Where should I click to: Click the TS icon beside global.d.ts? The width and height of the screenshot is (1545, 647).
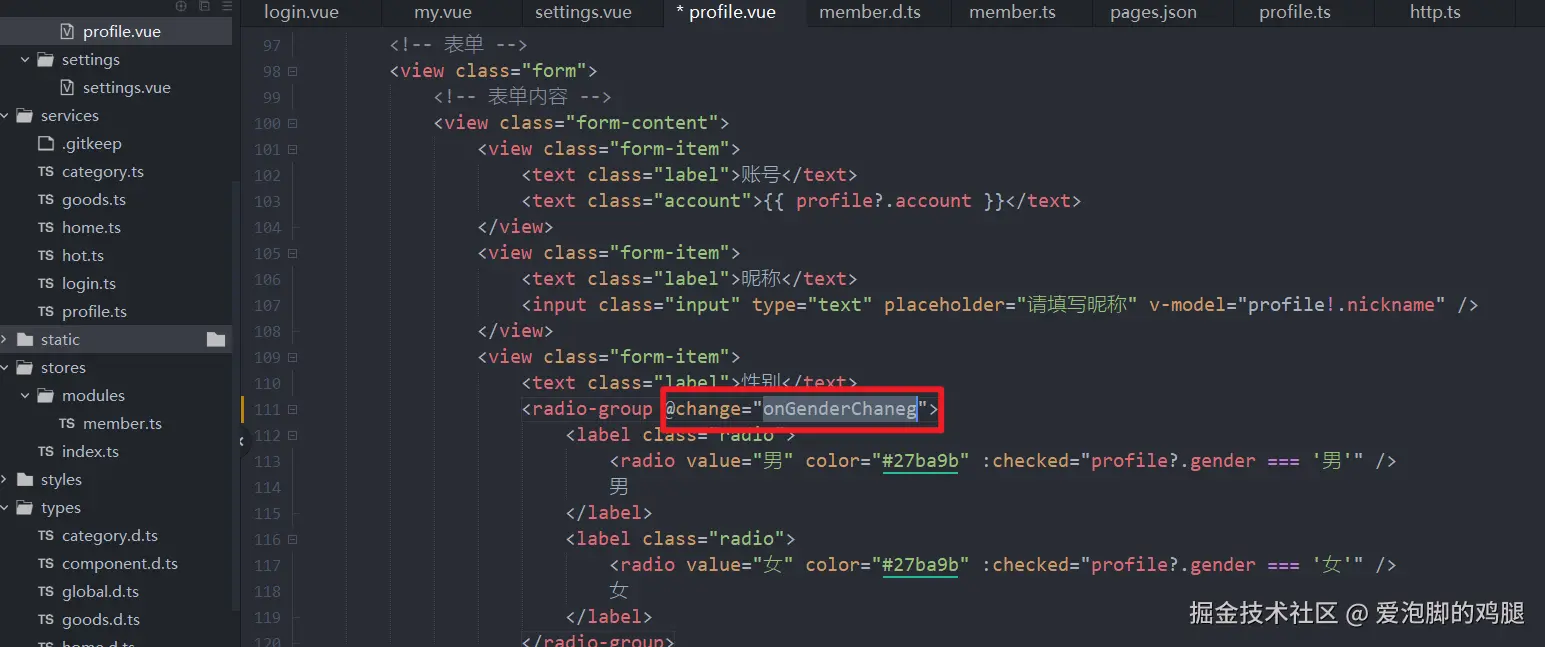(x=46, y=592)
